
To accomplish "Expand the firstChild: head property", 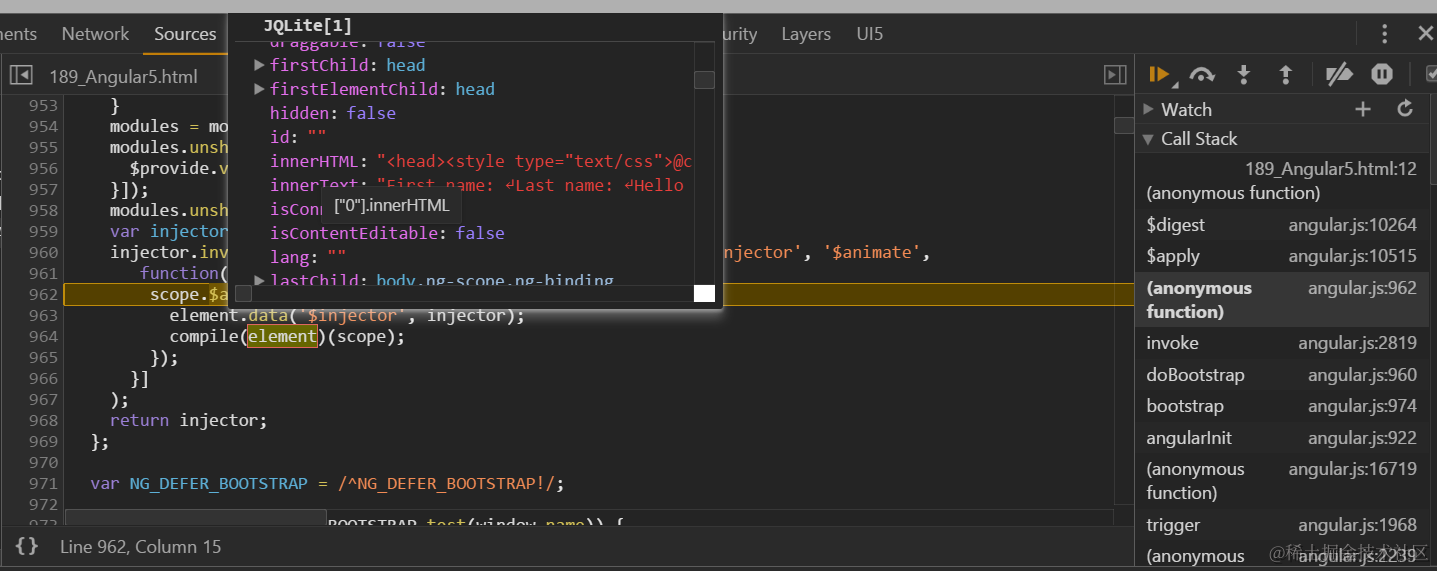I will pos(260,65).
